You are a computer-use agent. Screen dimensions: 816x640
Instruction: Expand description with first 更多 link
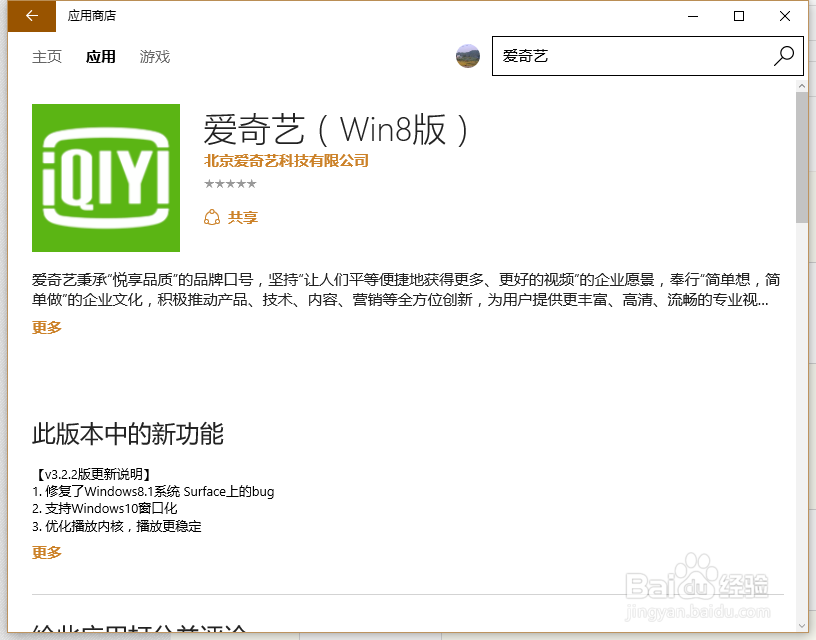click(x=47, y=327)
